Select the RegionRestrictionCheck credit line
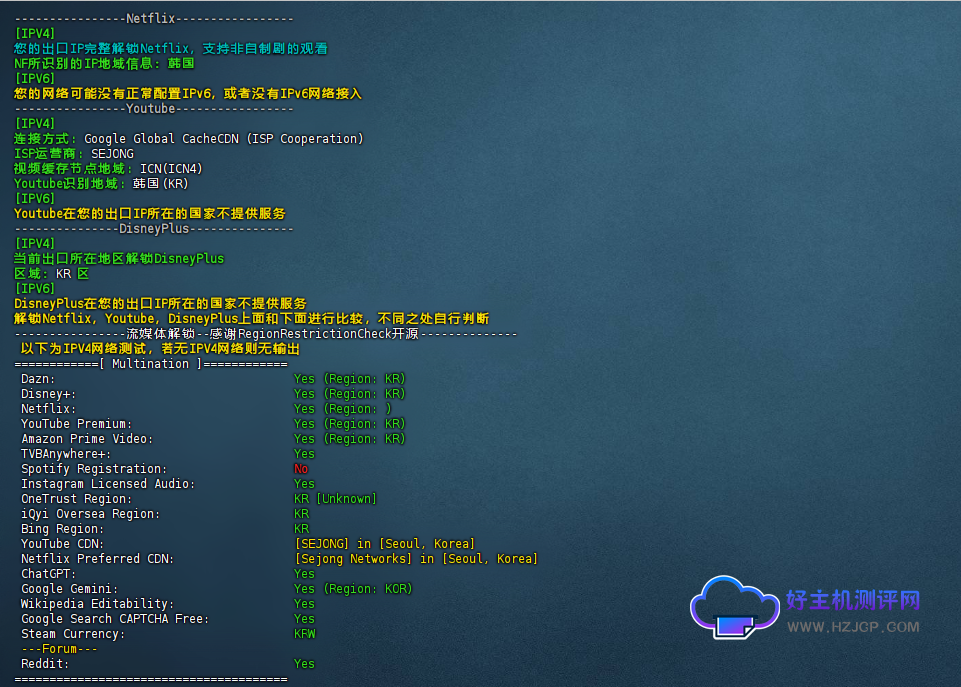 point(266,334)
